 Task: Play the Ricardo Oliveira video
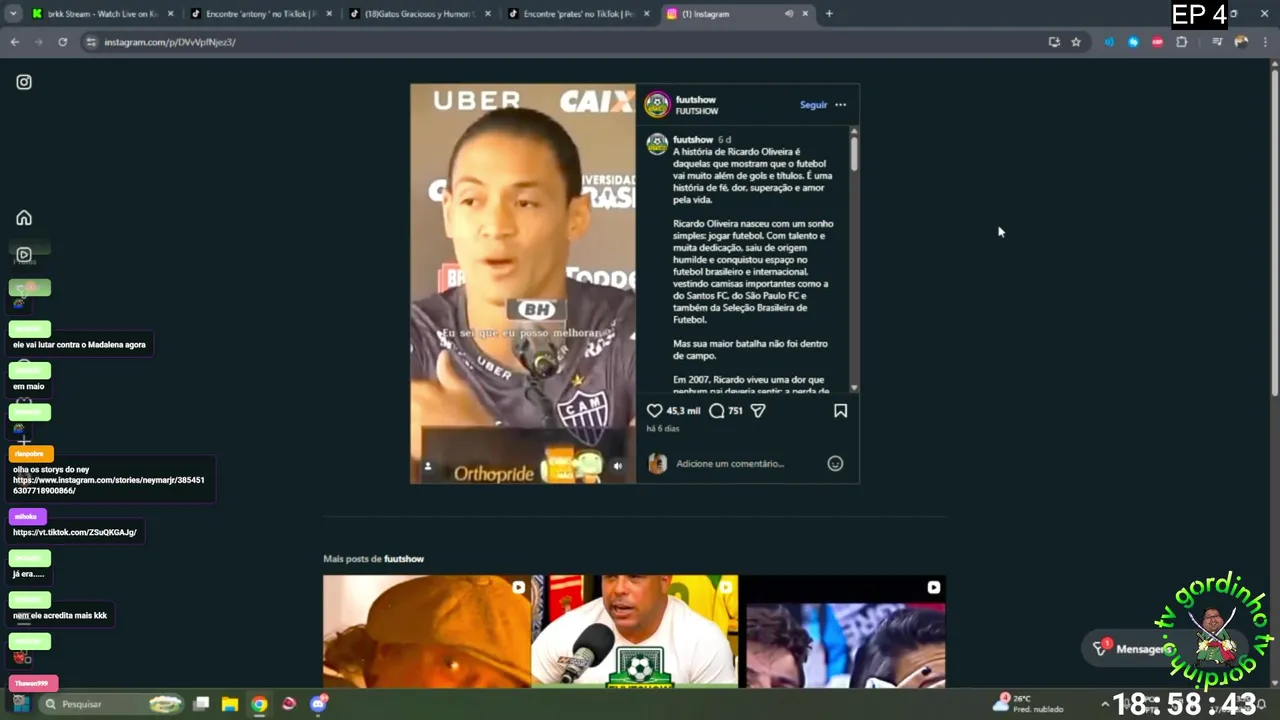523,284
